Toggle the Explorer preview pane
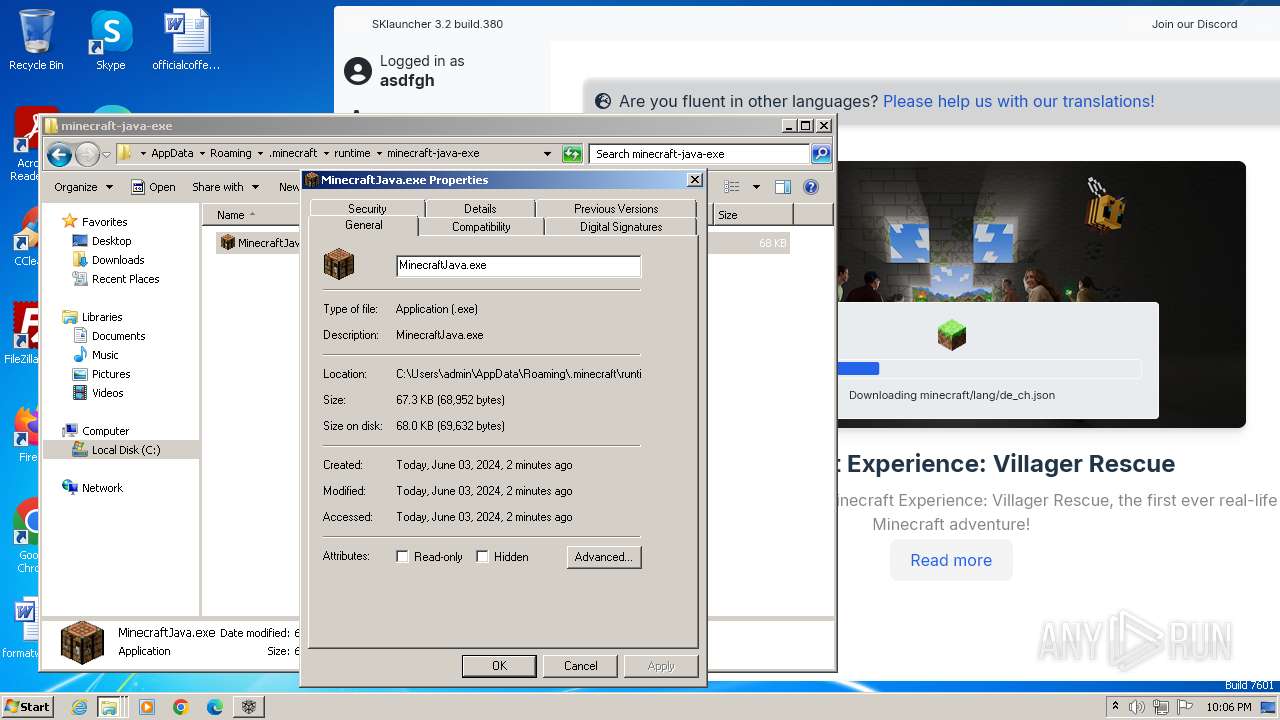 point(783,187)
